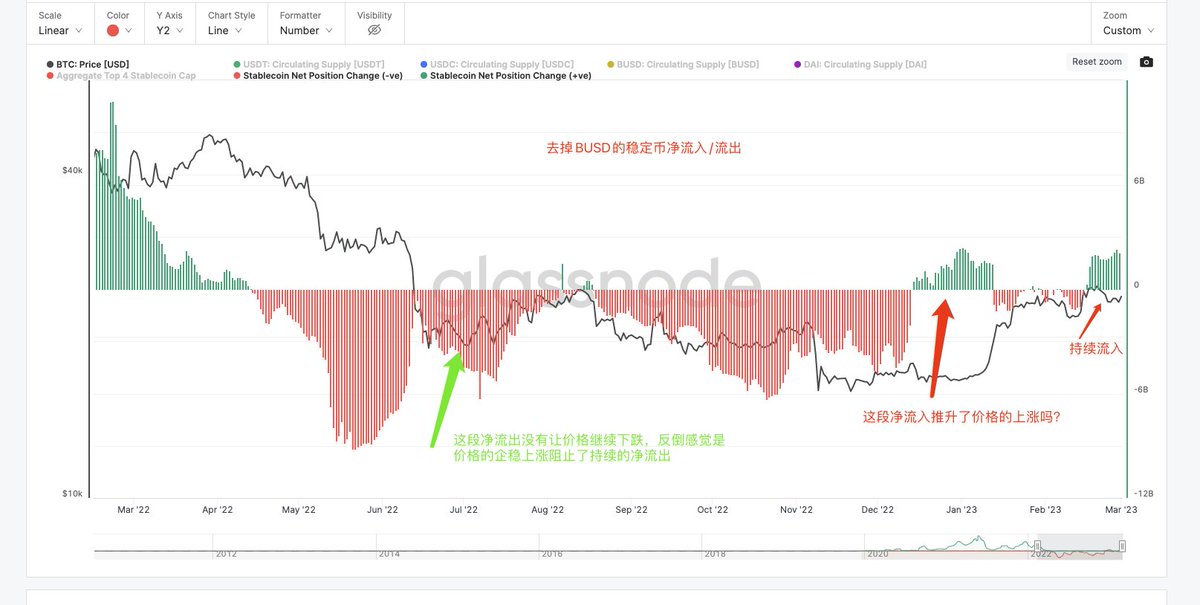Click 2018 on the navigator timeline

(x=714, y=553)
